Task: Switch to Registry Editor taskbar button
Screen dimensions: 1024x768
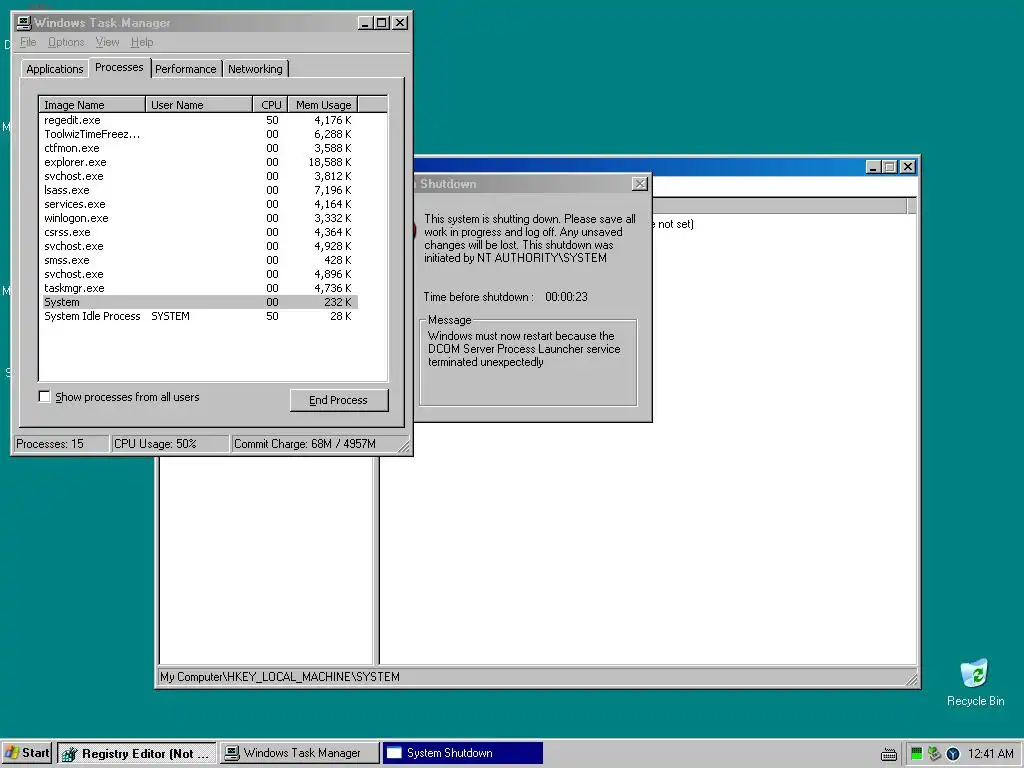Action: click(137, 753)
